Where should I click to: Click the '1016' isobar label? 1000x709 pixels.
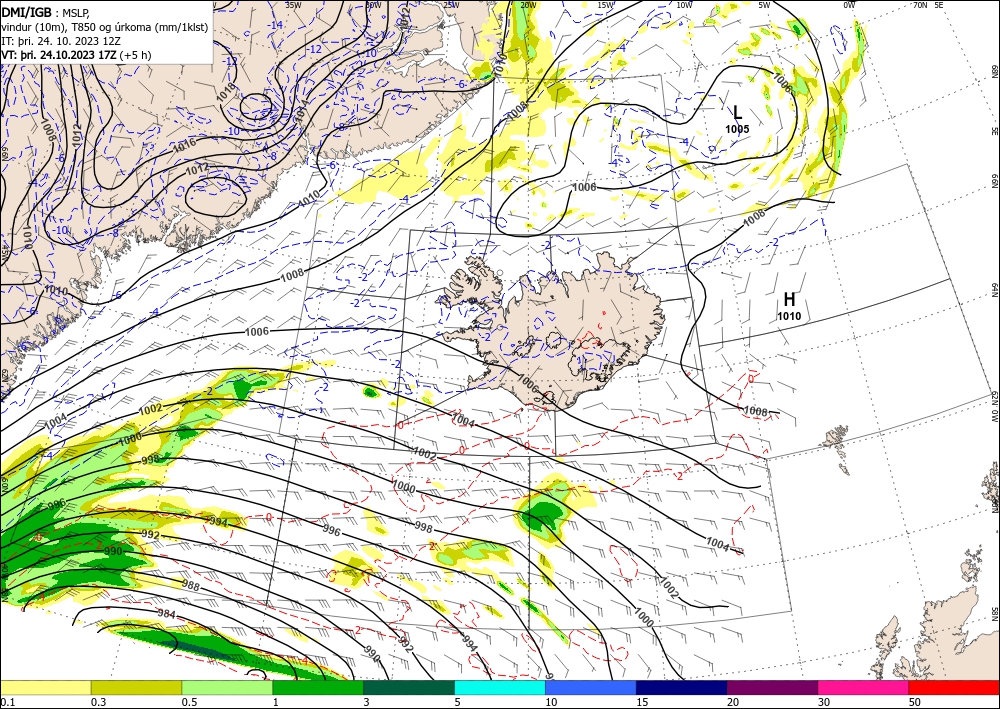tap(185, 145)
